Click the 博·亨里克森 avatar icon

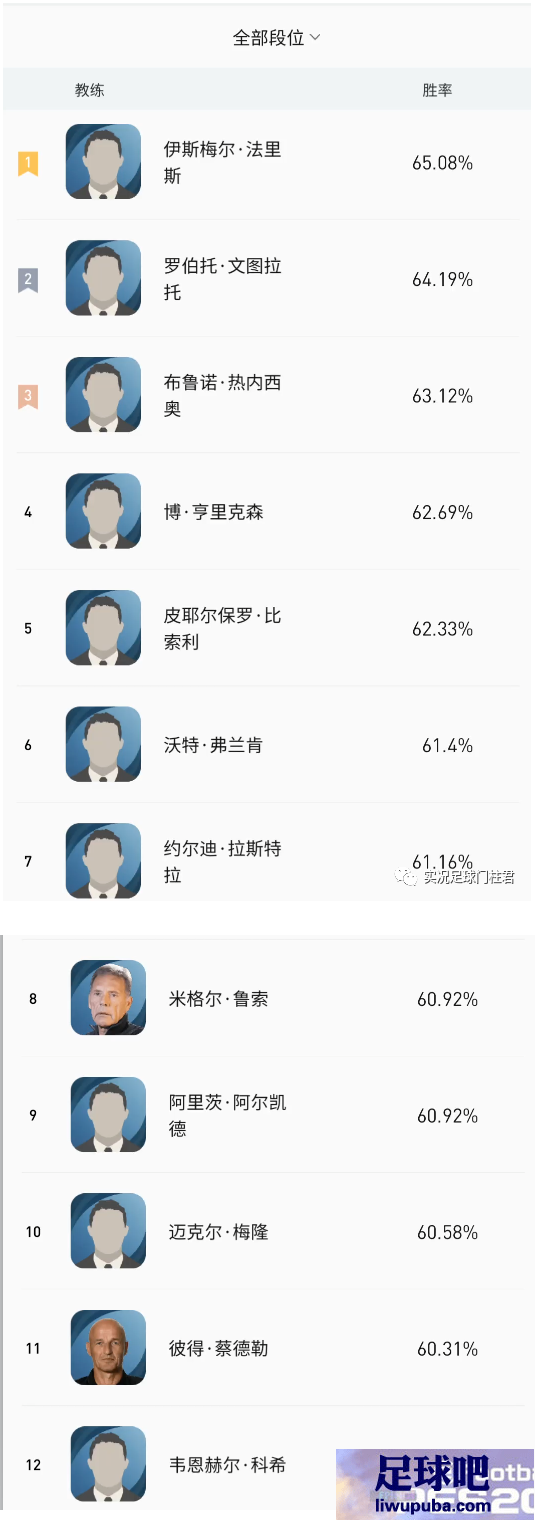[x=103, y=511]
